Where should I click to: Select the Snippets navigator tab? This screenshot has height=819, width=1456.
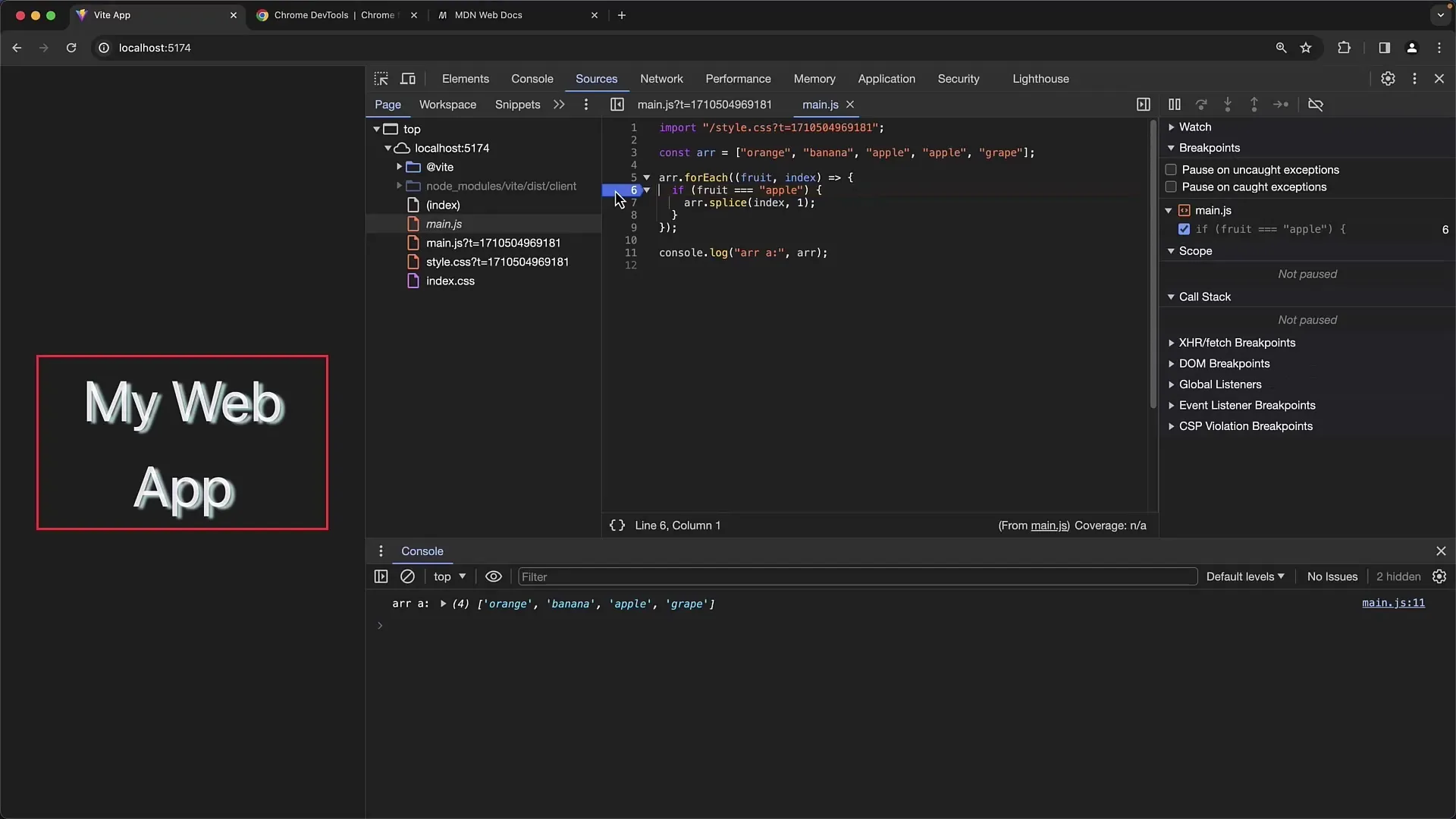[x=517, y=105]
